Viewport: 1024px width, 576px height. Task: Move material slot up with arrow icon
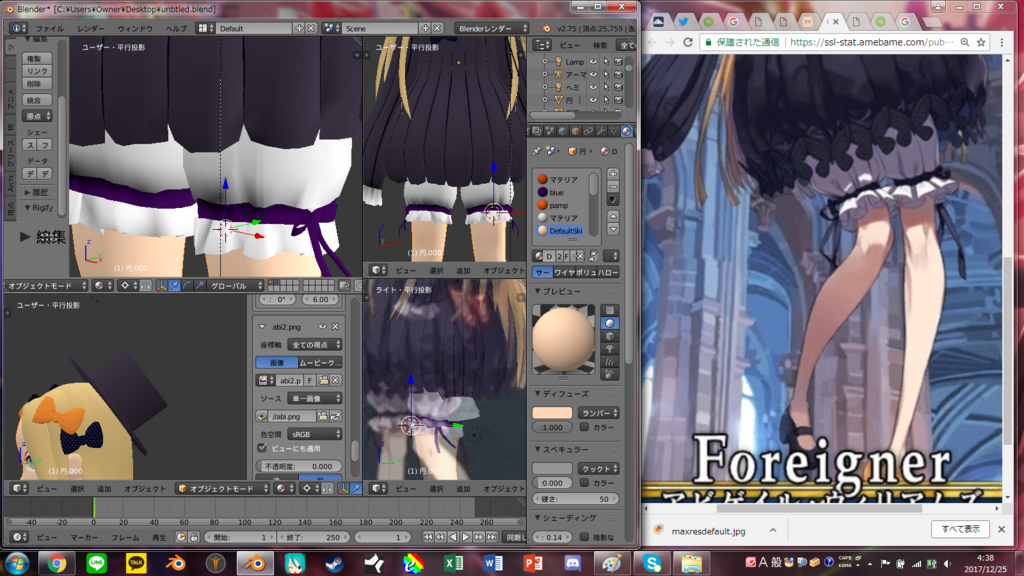coord(613,216)
